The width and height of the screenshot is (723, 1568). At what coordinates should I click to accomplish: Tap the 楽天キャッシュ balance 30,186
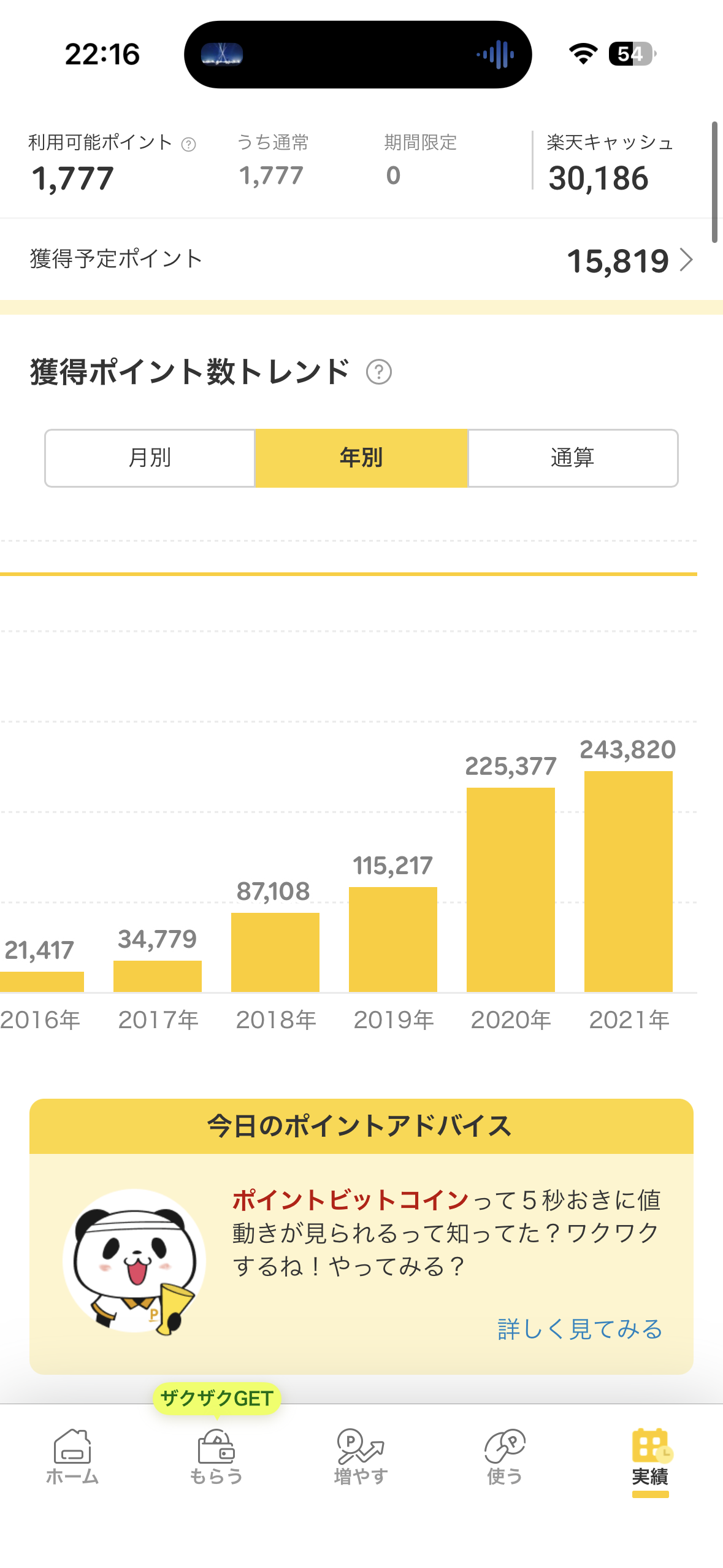pyautogui.click(x=599, y=179)
